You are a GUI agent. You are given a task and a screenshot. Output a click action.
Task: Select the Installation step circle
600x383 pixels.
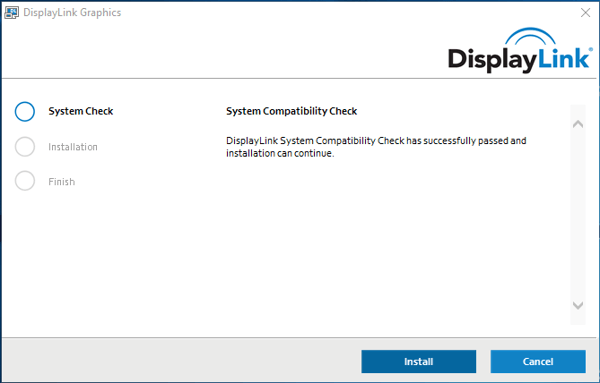point(25,147)
